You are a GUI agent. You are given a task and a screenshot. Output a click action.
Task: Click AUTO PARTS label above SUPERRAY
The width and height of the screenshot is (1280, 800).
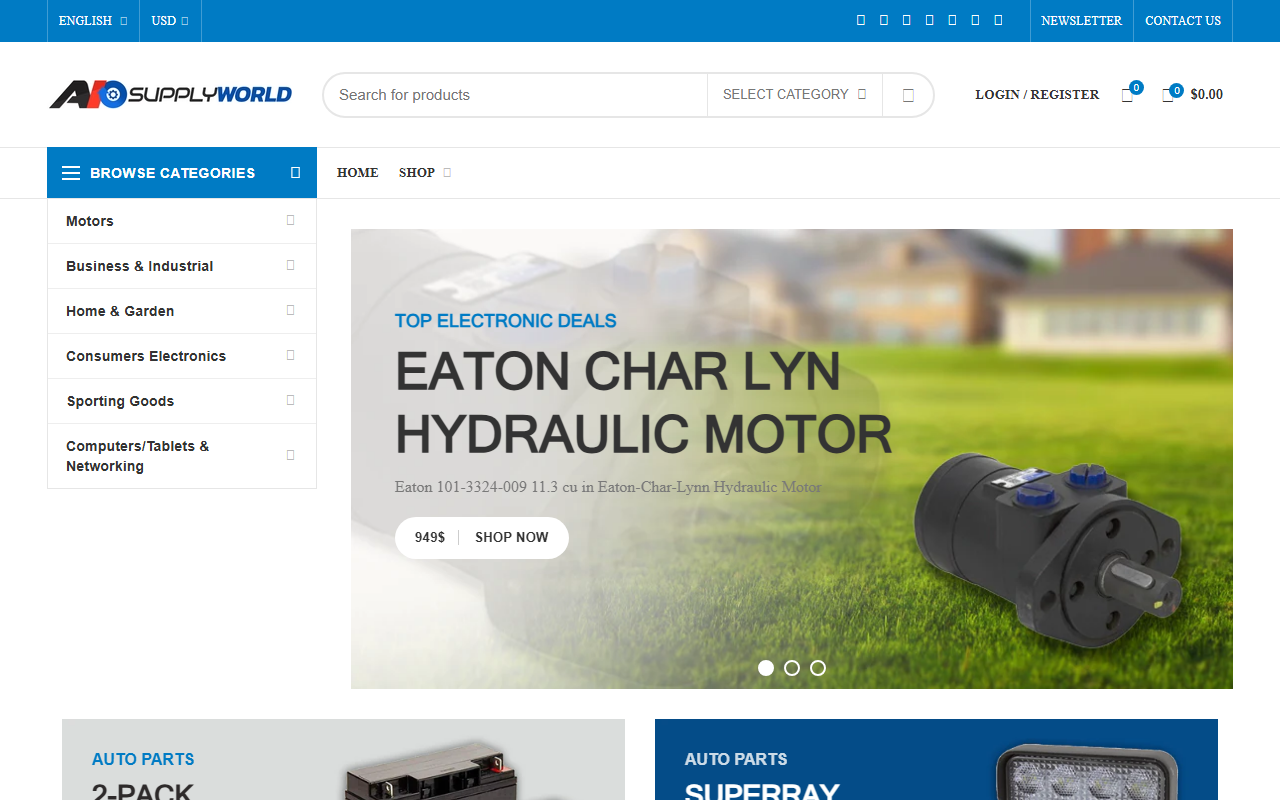[736, 760]
